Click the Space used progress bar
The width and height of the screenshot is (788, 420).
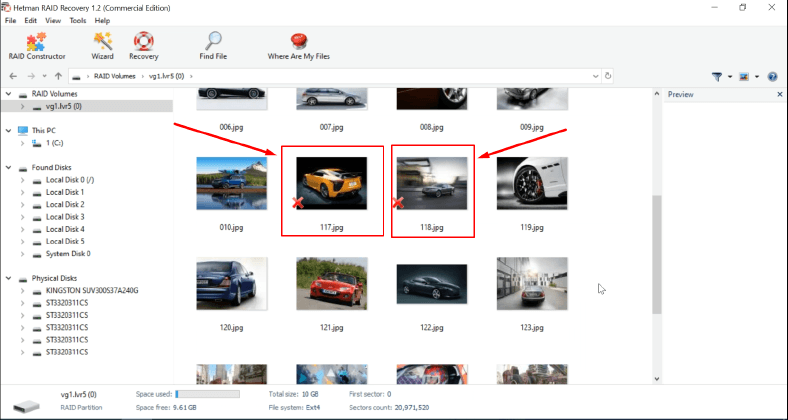[208, 394]
